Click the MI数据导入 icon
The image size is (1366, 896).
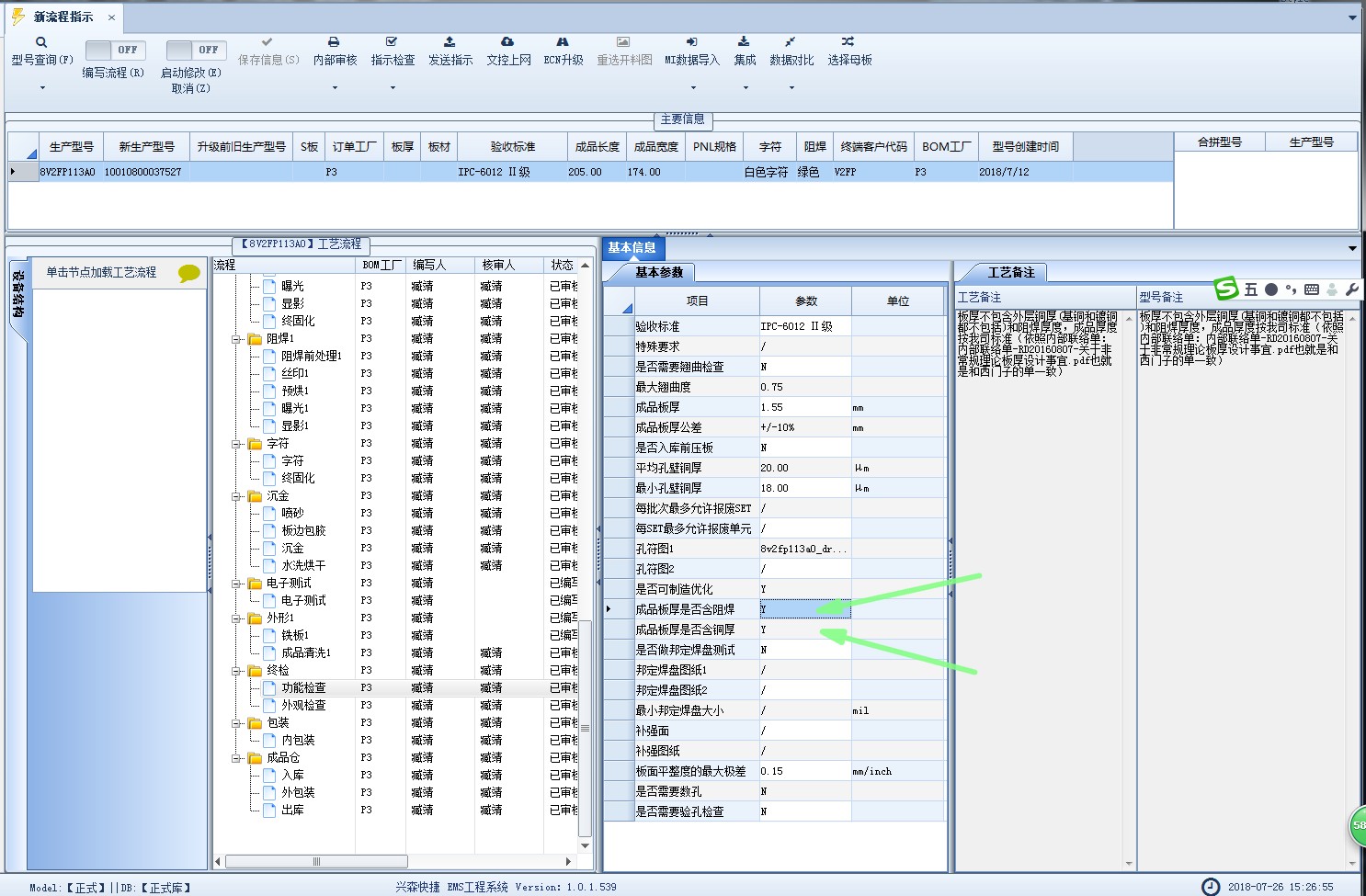coord(692,42)
